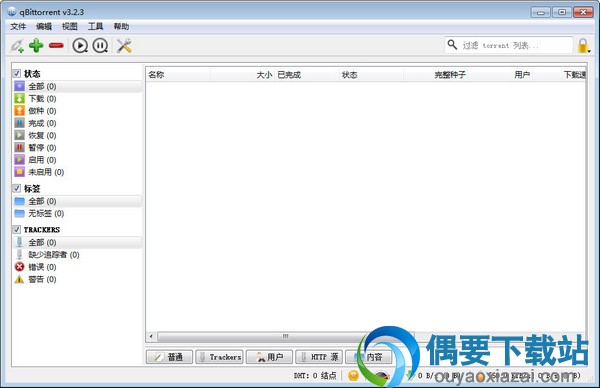Switch to the Trackers tab

pos(219,357)
